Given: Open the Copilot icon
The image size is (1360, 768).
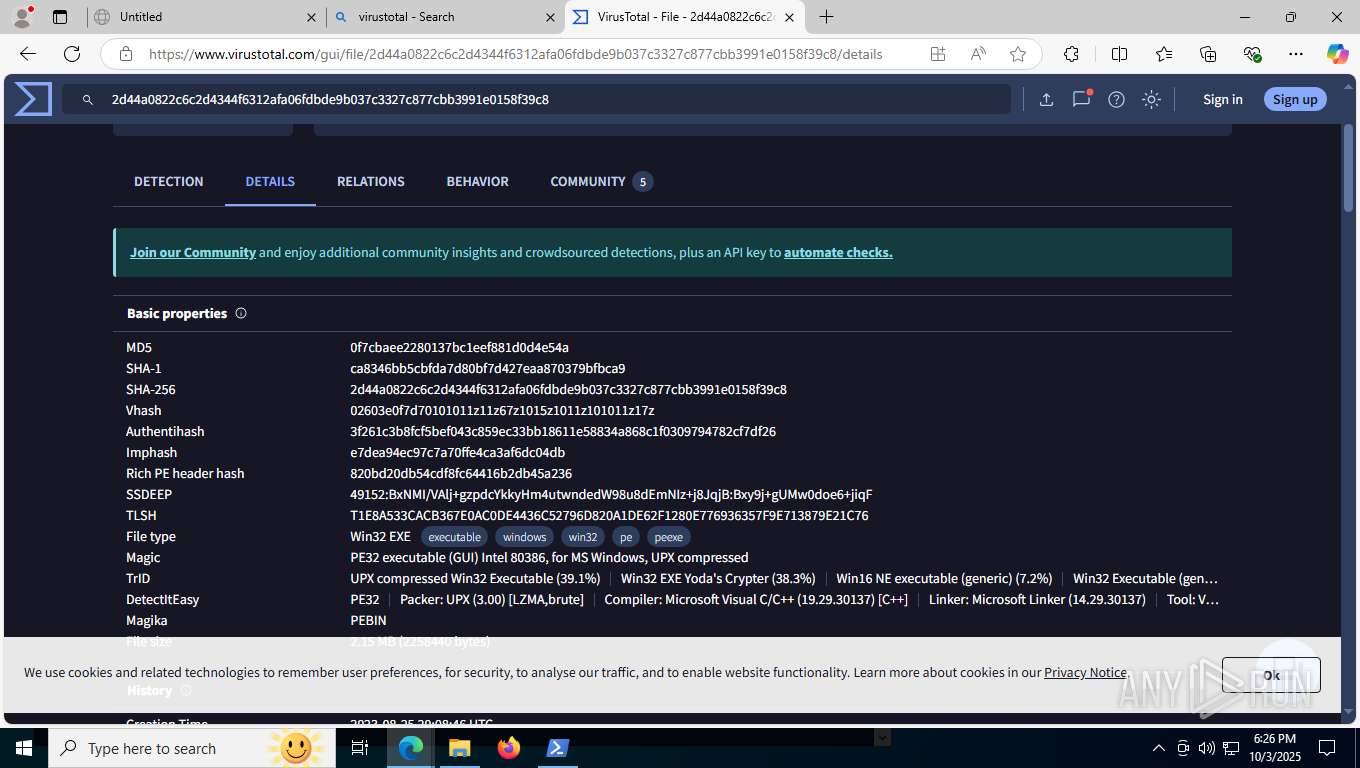Looking at the screenshot, I should coord(1337,54).
